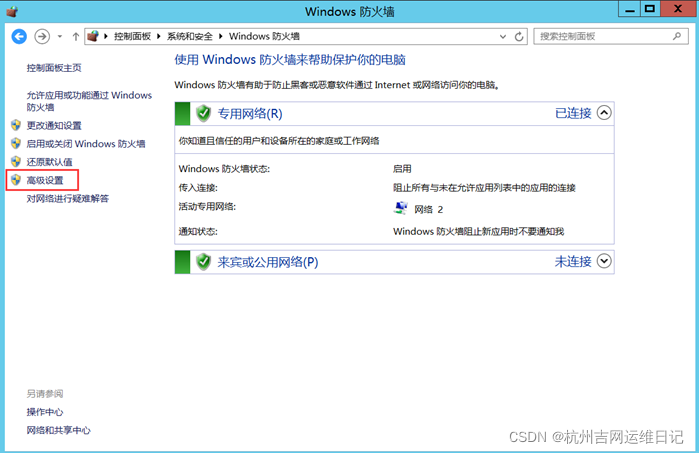Screen dimensions: 699x453
Task: Expand arrow after 控制面板 breadcrumb
Action: point(159,37)
